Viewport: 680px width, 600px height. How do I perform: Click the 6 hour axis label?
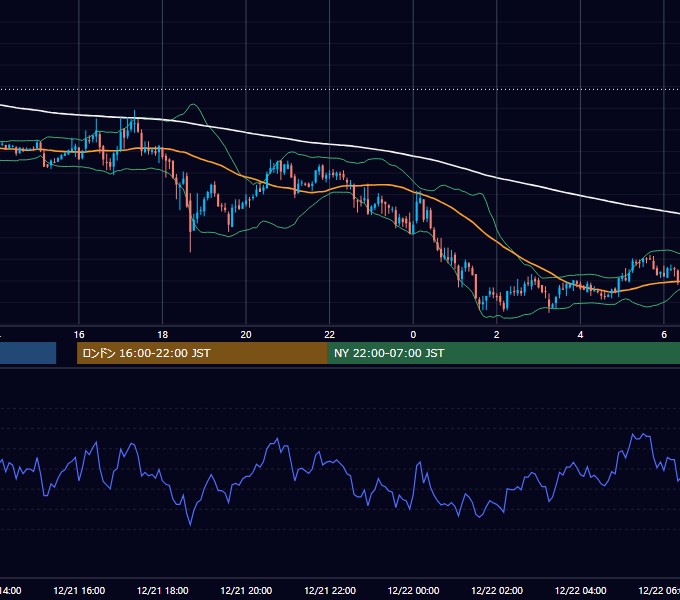[664, 335]
